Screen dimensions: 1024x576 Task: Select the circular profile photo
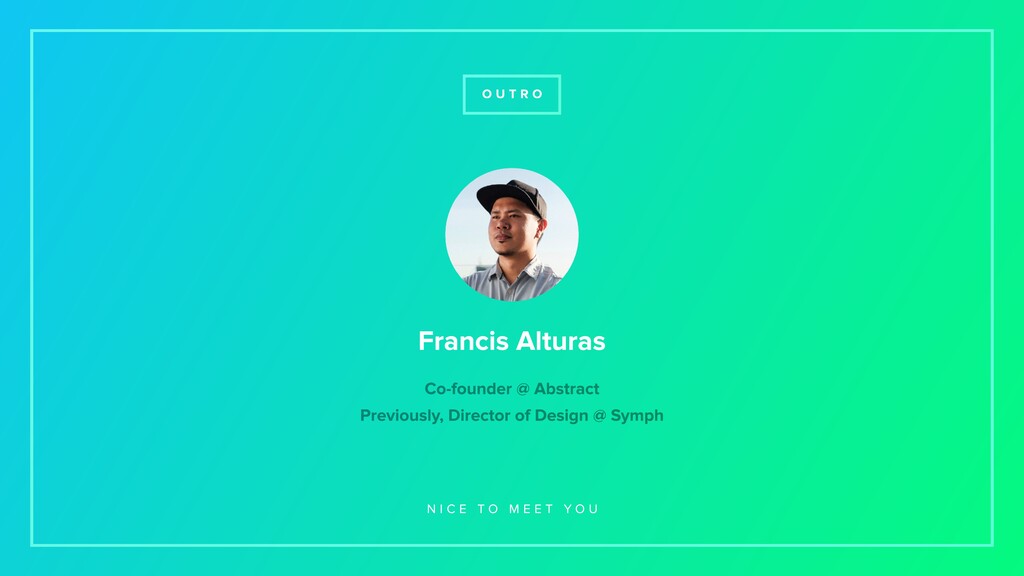tap(511, 234)
